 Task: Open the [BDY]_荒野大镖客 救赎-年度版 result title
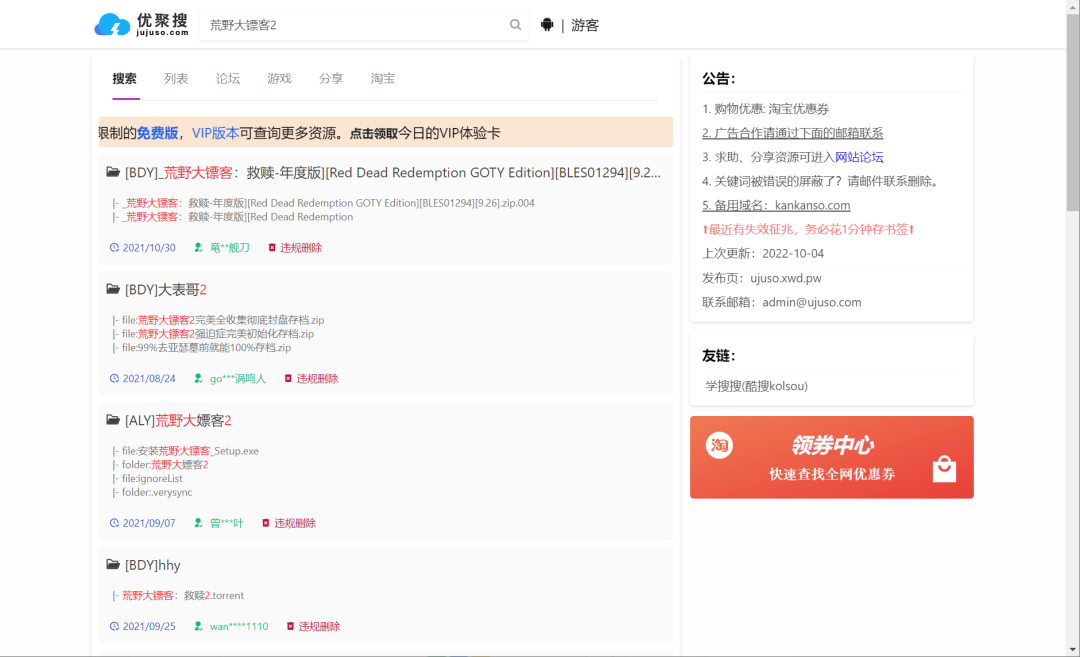coord(393,173)
